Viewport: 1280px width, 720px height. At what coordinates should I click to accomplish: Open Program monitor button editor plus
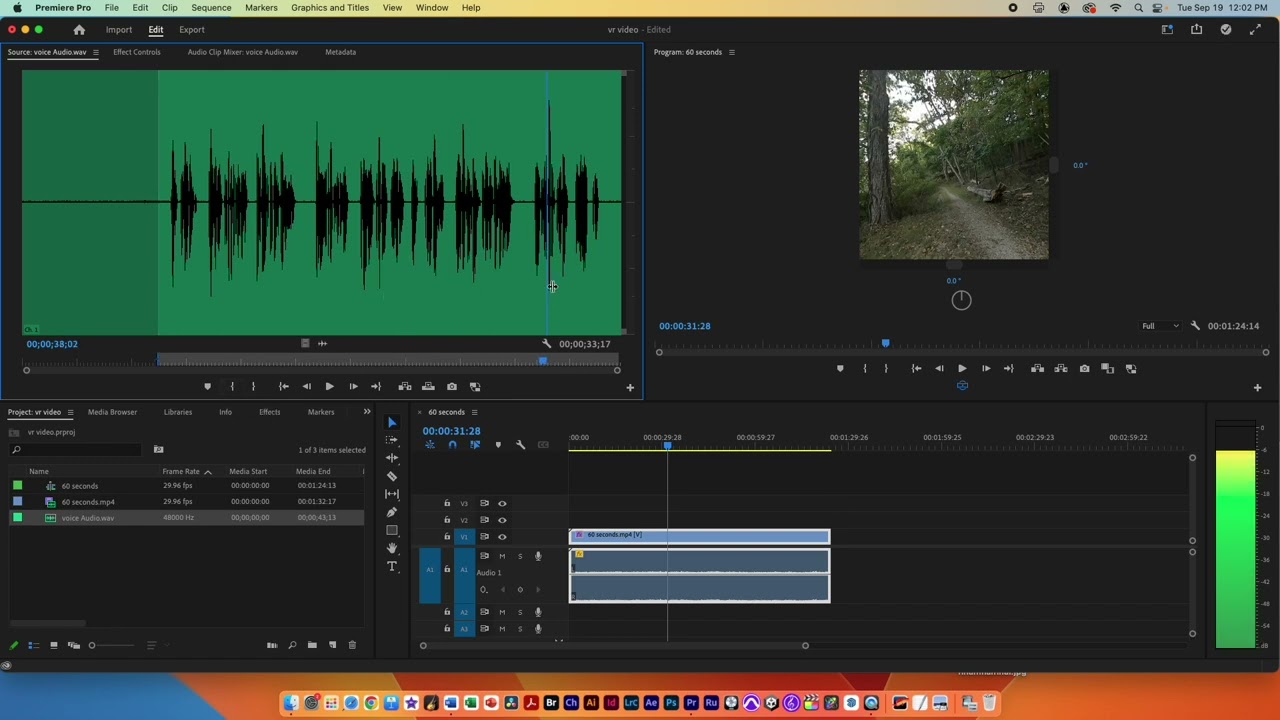pyautogui.click(x=1257, y=387)
